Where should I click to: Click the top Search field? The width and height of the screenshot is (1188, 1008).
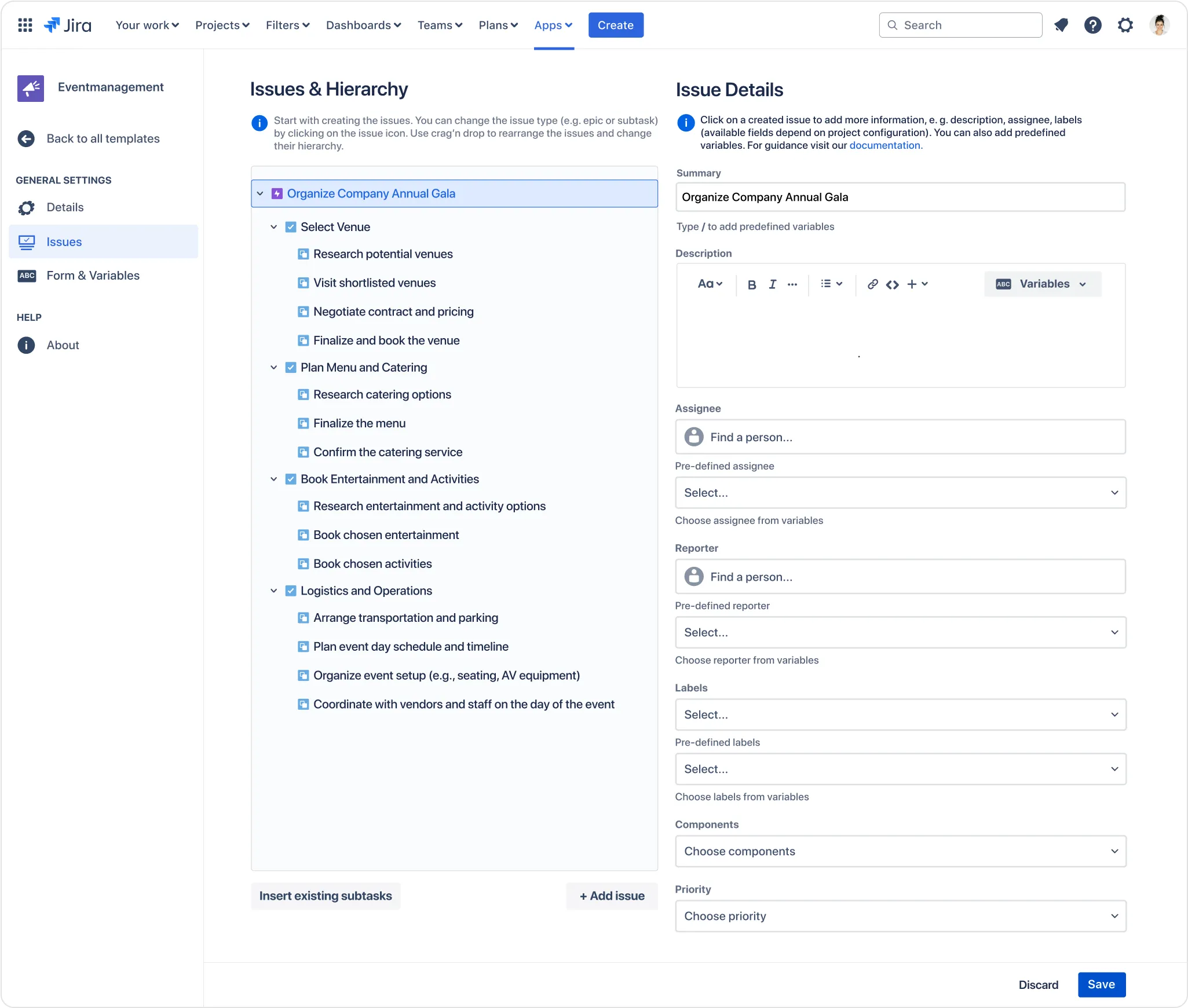pyautogui.click(x=960, y=25)
